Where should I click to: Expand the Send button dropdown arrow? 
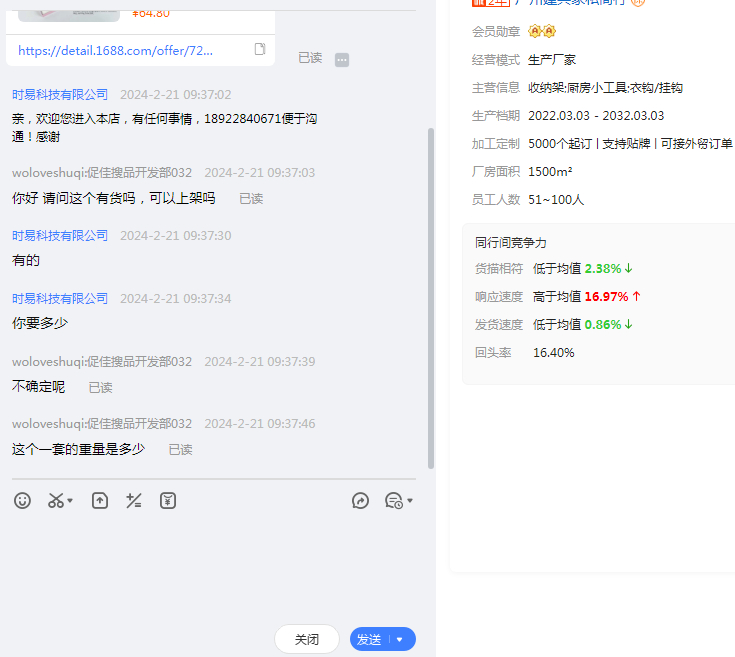400,640
